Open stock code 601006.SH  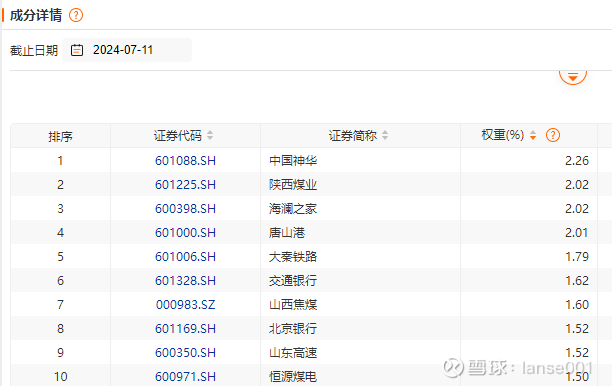coord(185,256)
